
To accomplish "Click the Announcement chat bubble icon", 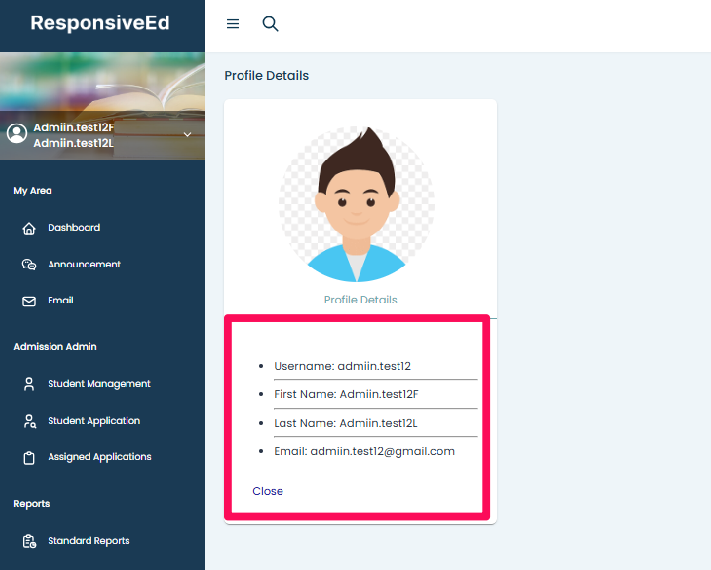I will [x=29, y=265].
